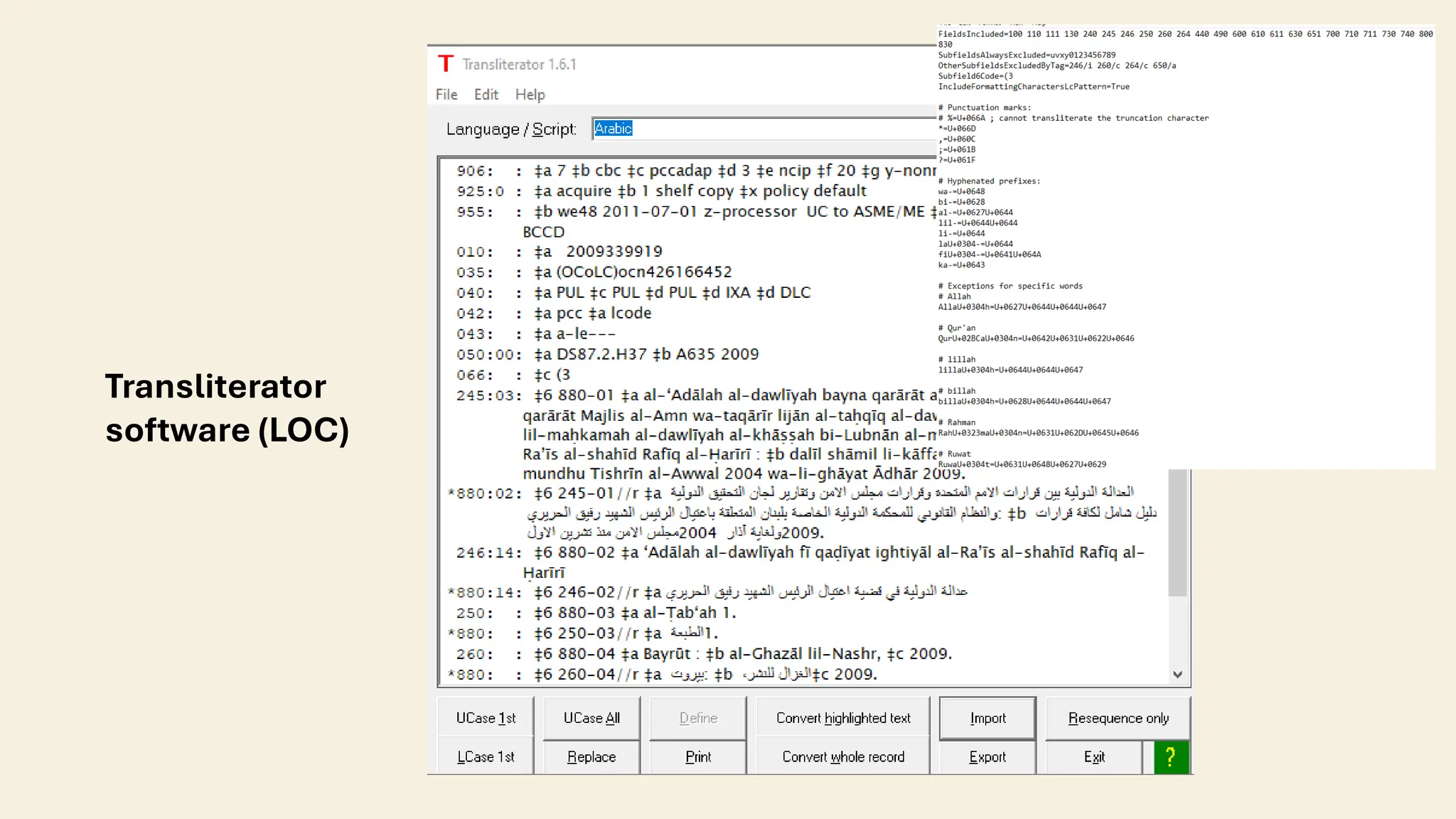Click the red Transliterator T logo icon
Image resolution: width=1456 pixels, height=819 pixels.
pyautogui.click(x=446, y=64)
